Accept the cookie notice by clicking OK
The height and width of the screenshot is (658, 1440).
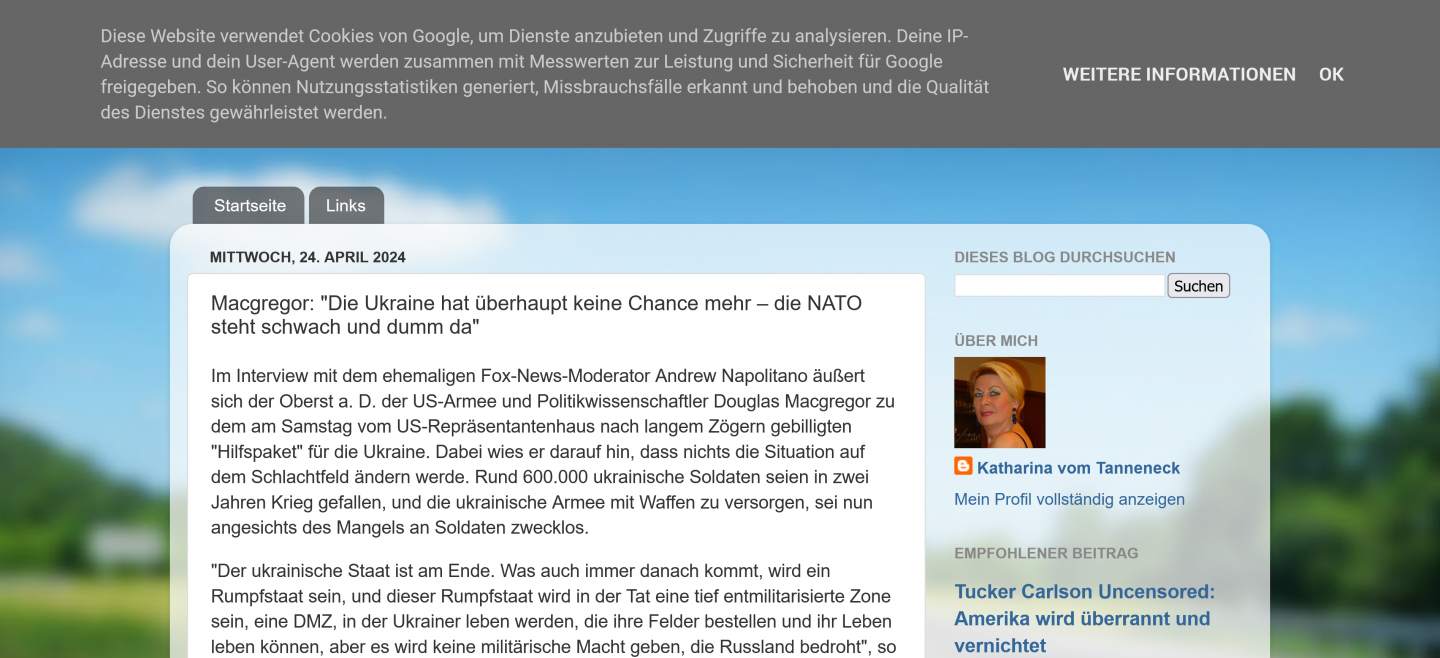1331,74
